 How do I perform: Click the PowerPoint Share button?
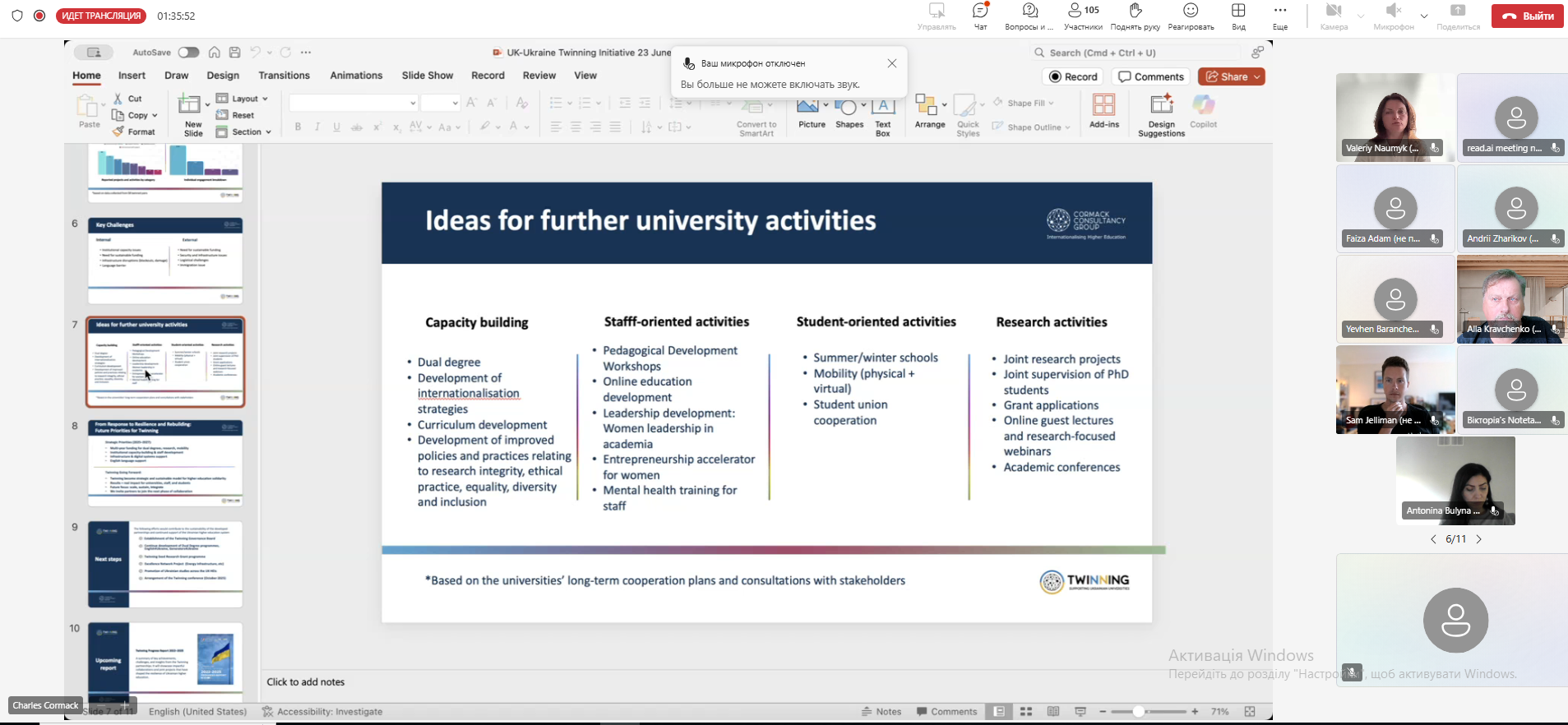pyautogui.click(x=1231, y=76)
